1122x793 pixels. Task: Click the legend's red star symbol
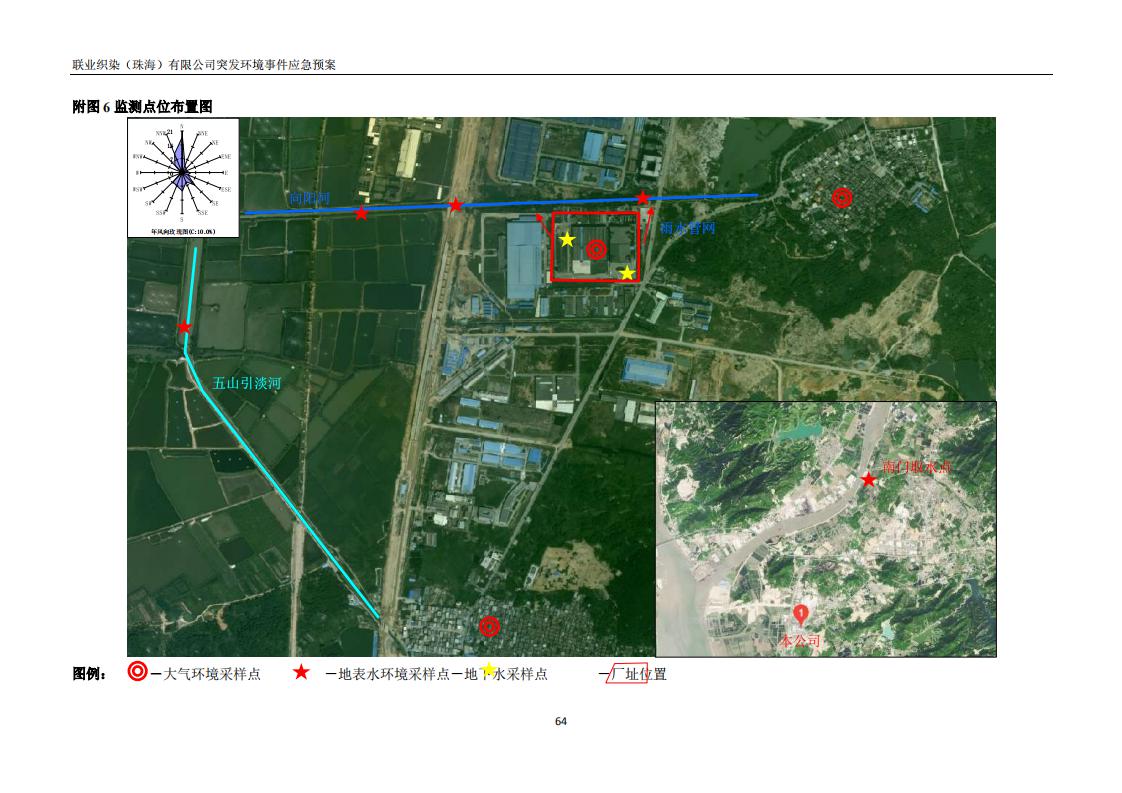click(x=301, y=672)
